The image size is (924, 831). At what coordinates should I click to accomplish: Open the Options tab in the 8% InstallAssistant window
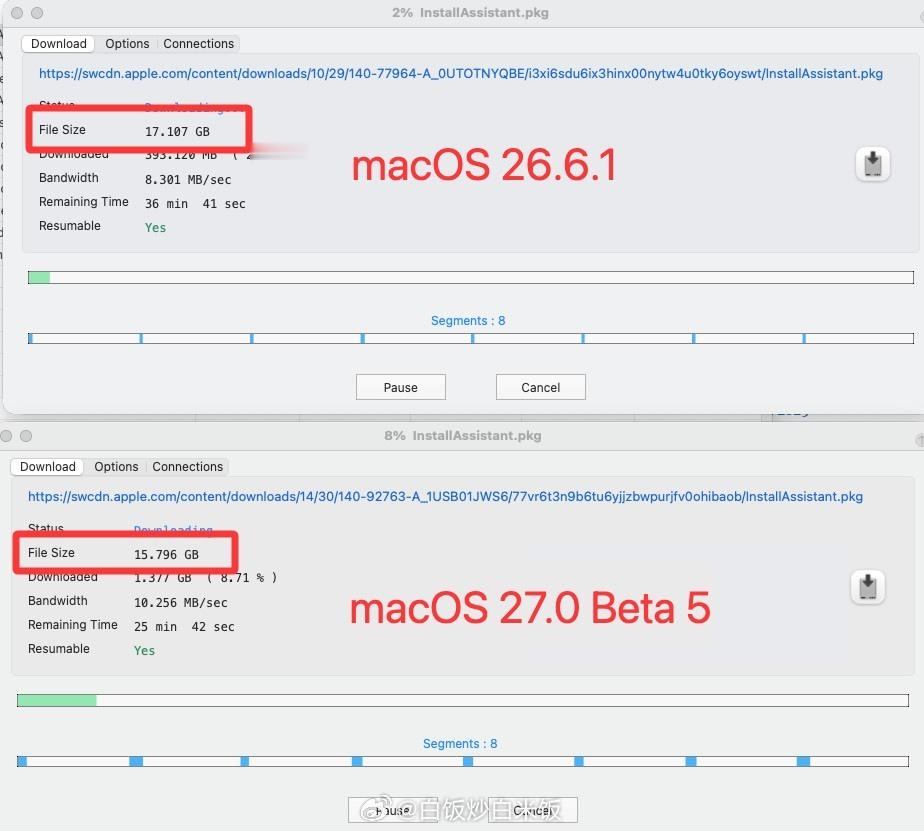[116, 467]
